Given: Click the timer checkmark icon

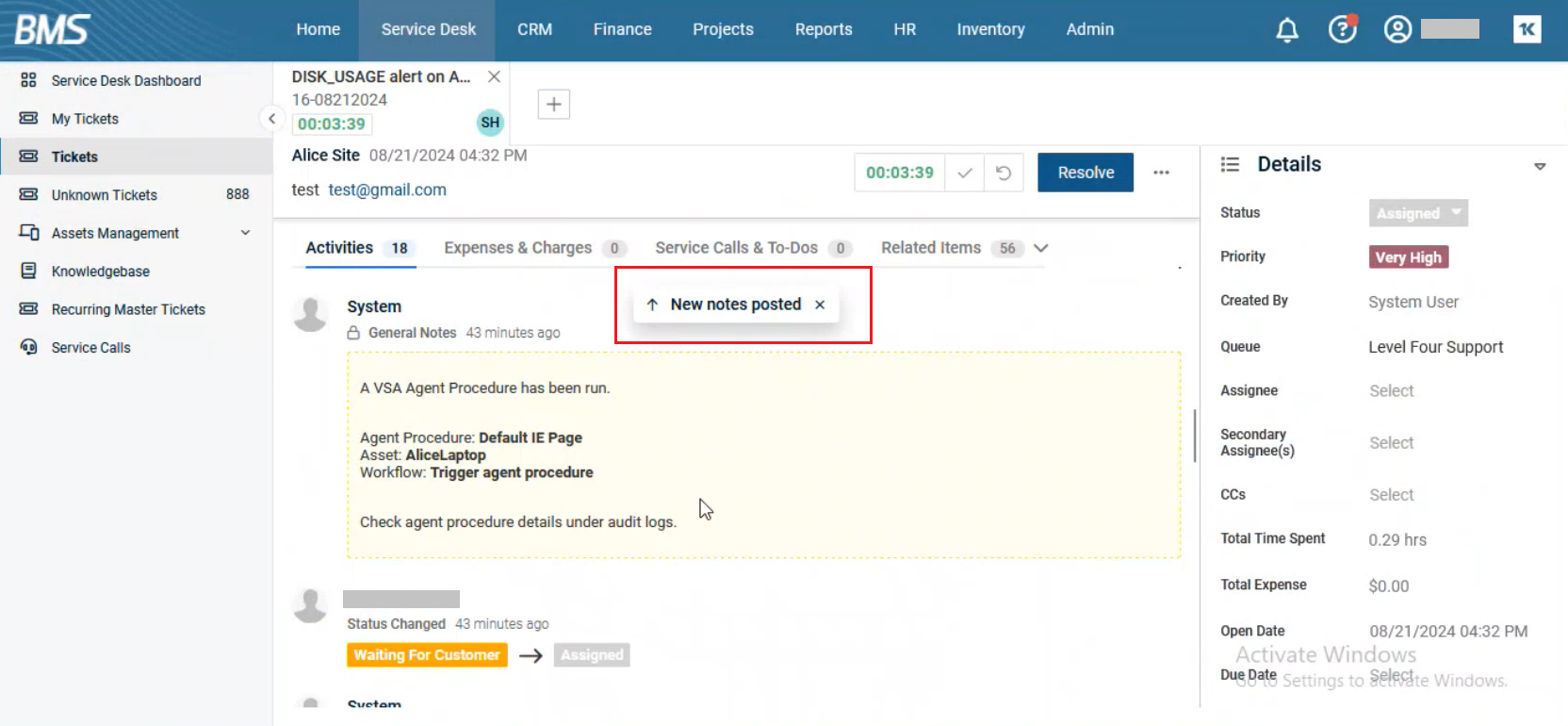Looking at the screenshot, I should [964, 173].
